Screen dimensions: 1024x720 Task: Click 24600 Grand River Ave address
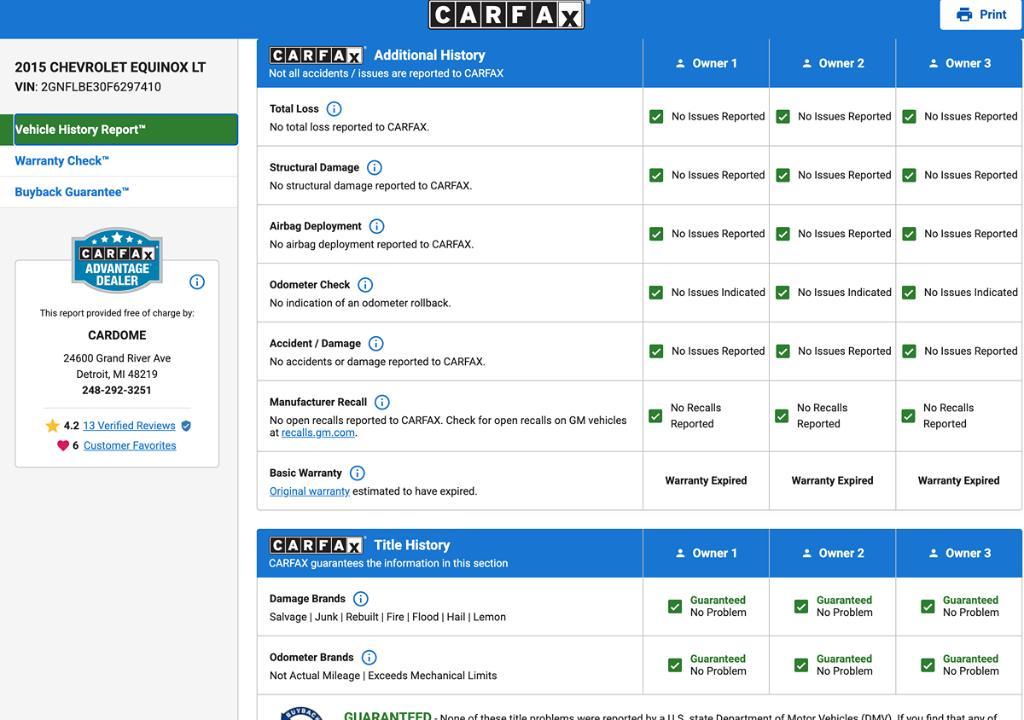click(117, 358)
